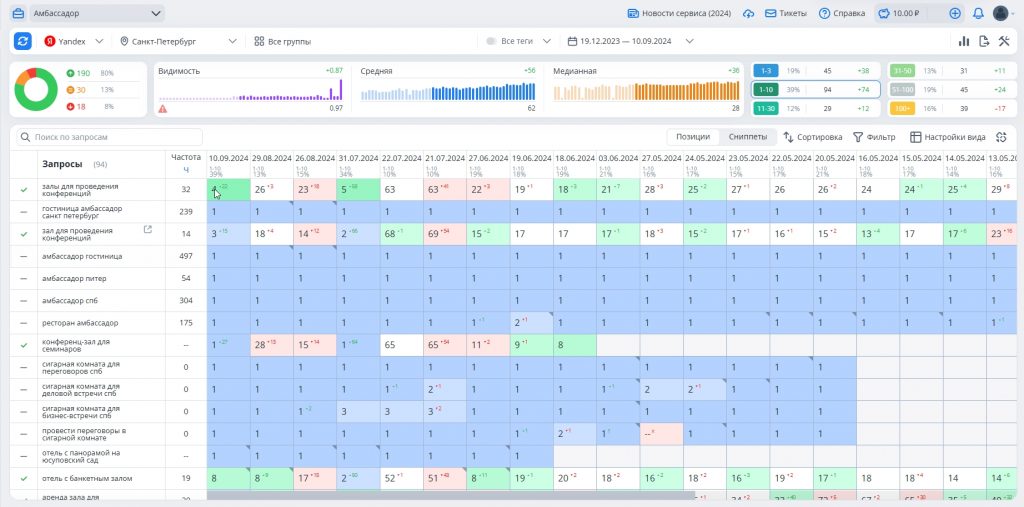Open external link icon for зал для проведения конференций
This screenshot has height=507, width=1024.
click(149, 230)
